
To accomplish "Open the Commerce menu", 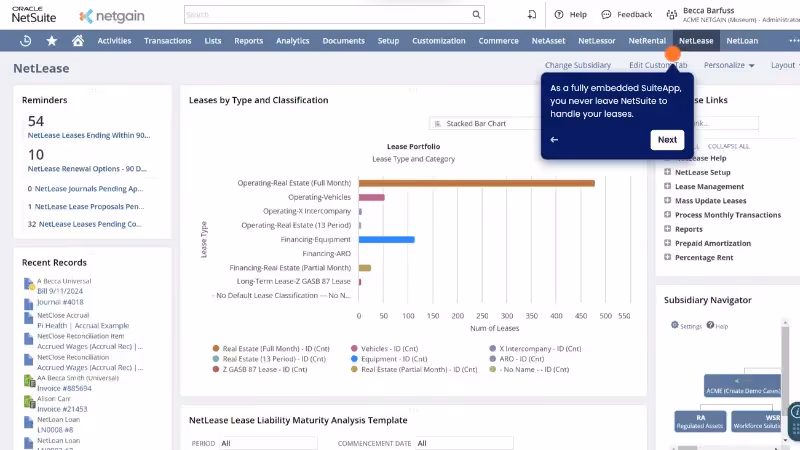I will tap(498, 41).
